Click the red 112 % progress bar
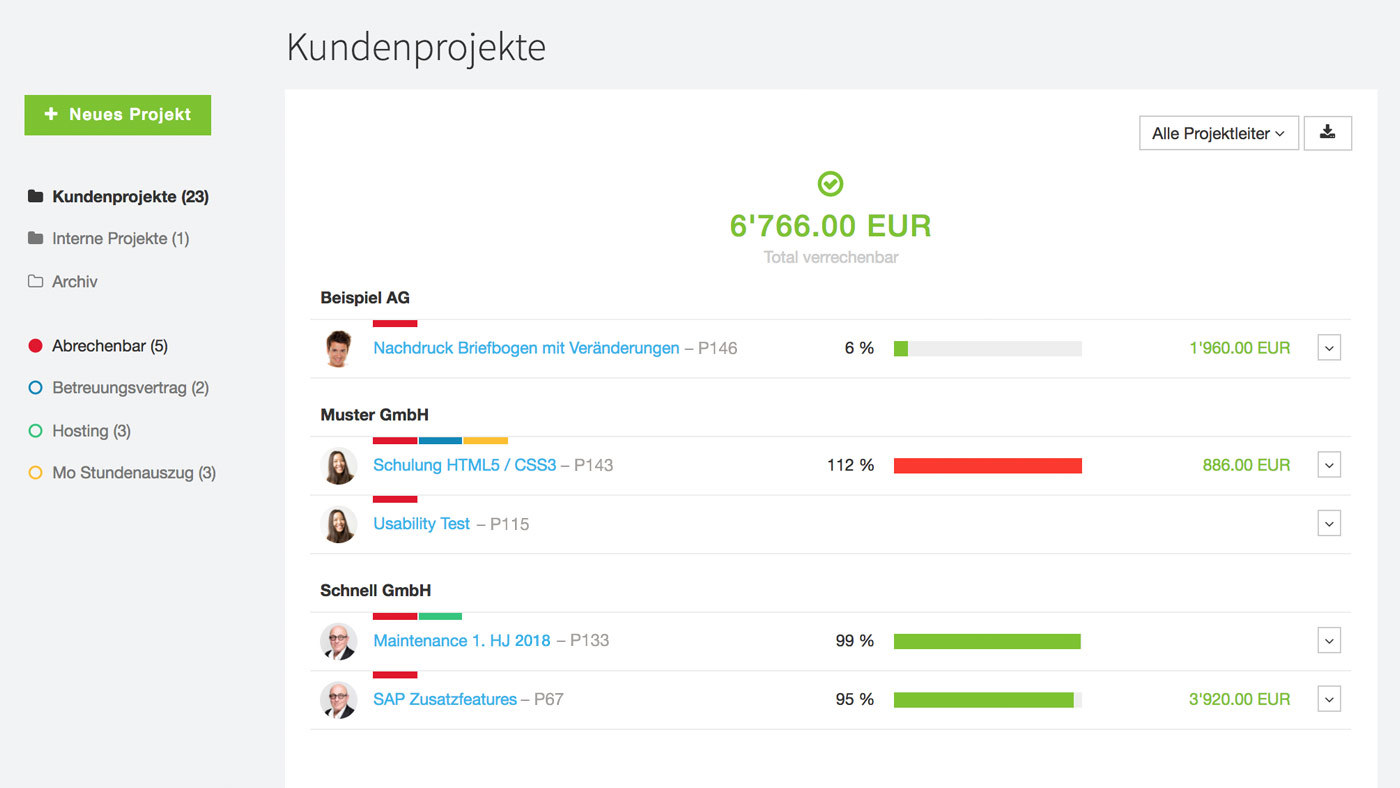This screenshot has height=788, width=1400. (x=987, y=466)
